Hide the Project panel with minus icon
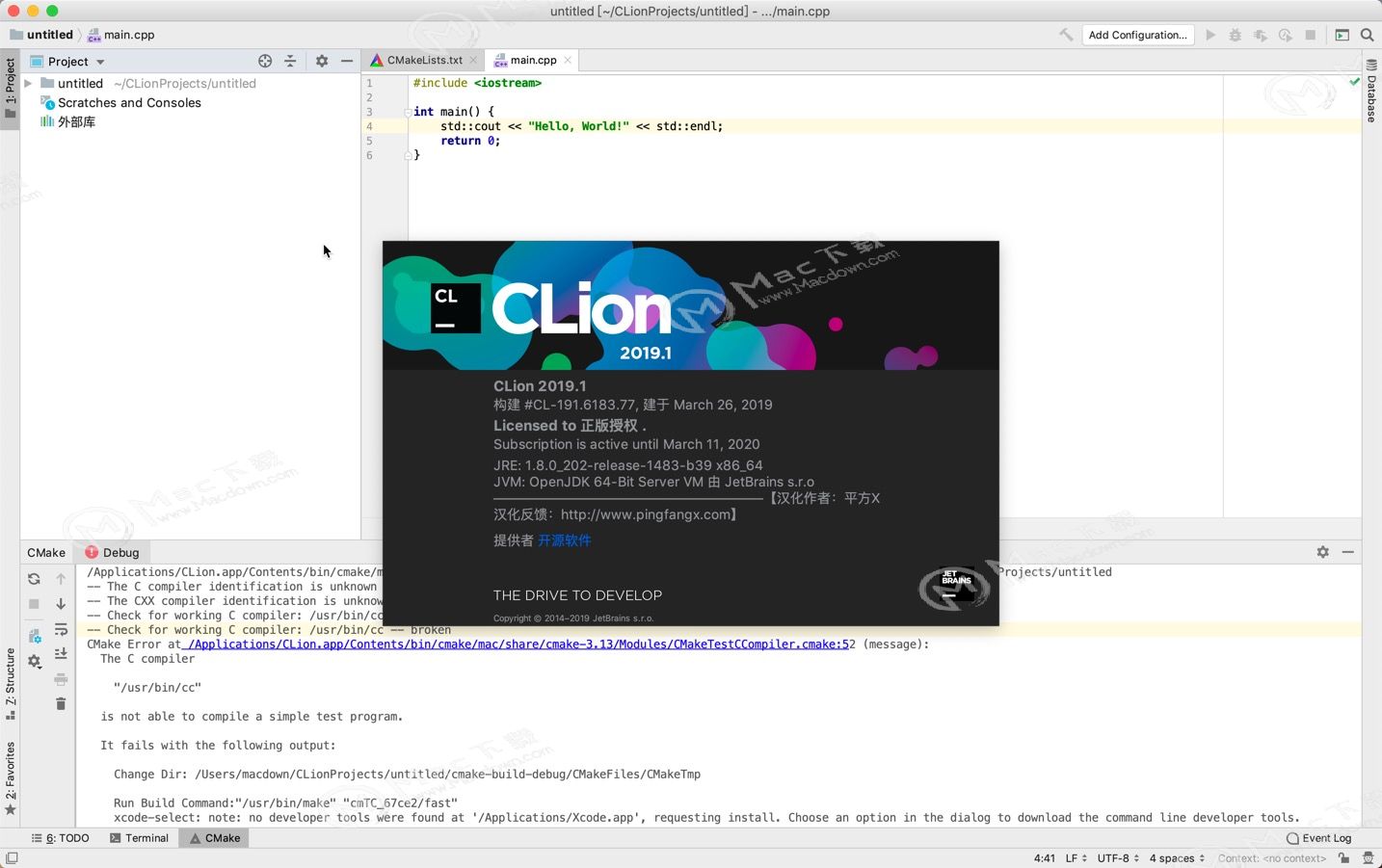Image resolution: width=1382 pixels, height=868 pixels. (x=347, y=61)
